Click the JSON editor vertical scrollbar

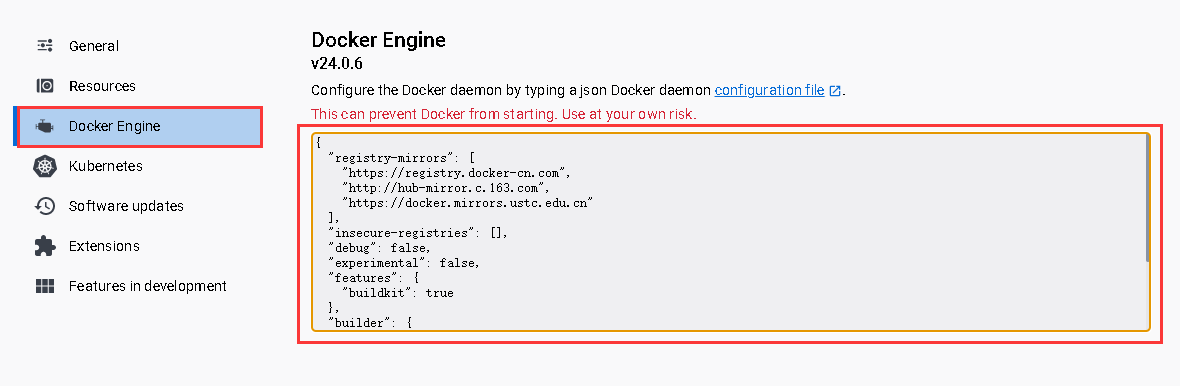tap(1146, 199)
